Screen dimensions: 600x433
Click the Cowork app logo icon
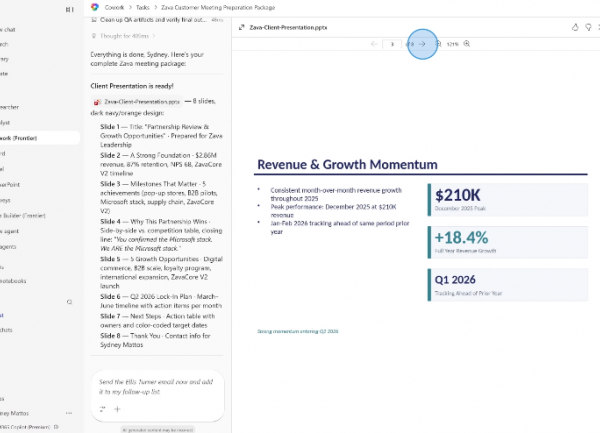(95, 7)
